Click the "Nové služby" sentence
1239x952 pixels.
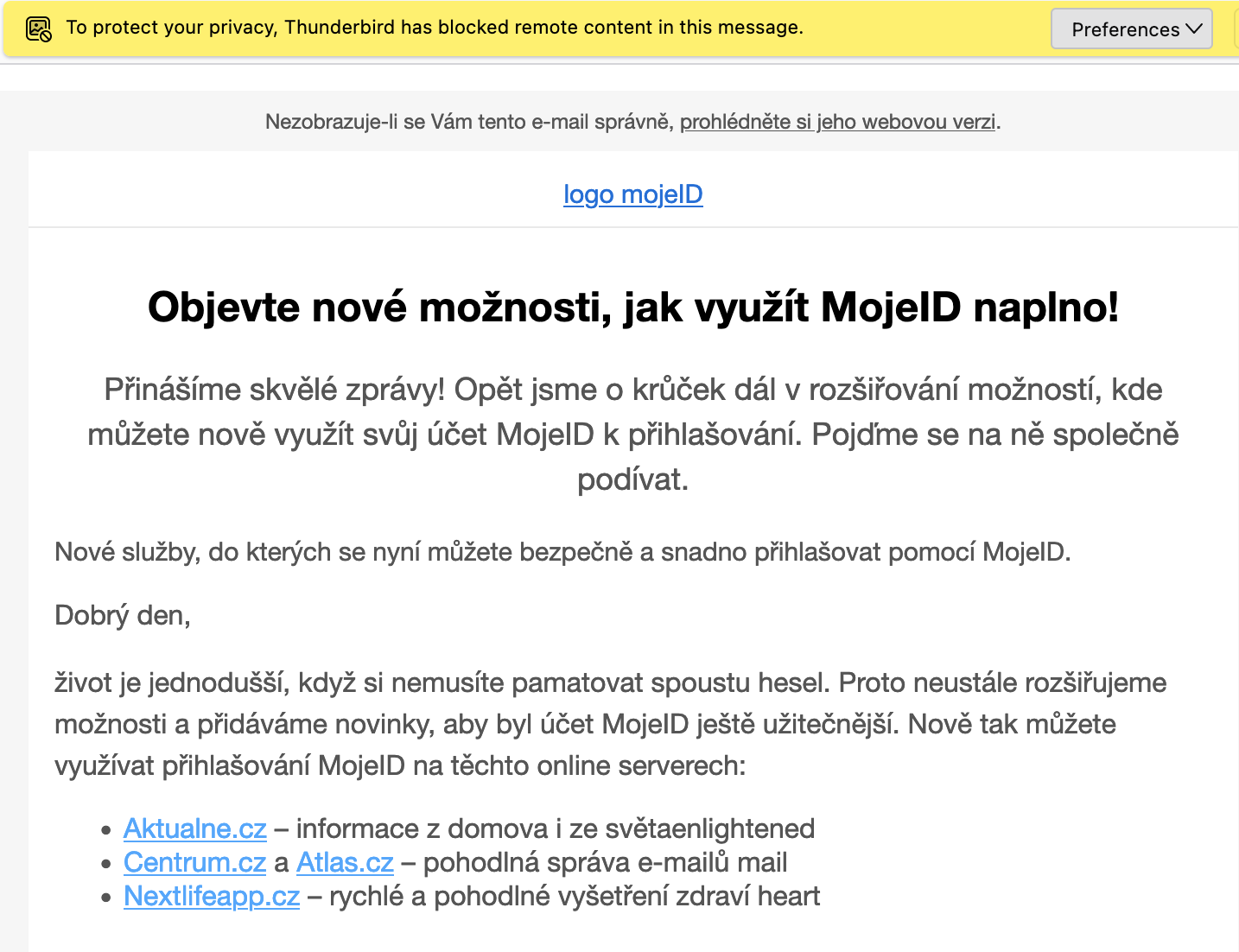coord(562,552)
